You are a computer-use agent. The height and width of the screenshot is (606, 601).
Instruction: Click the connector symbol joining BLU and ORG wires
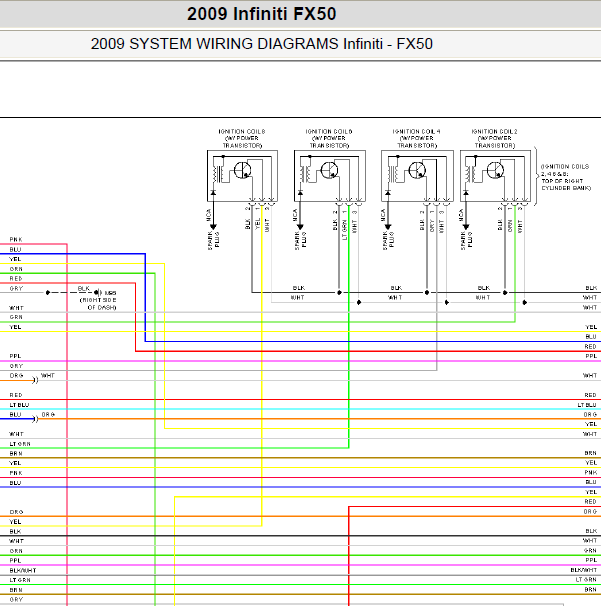pos(35,419)
